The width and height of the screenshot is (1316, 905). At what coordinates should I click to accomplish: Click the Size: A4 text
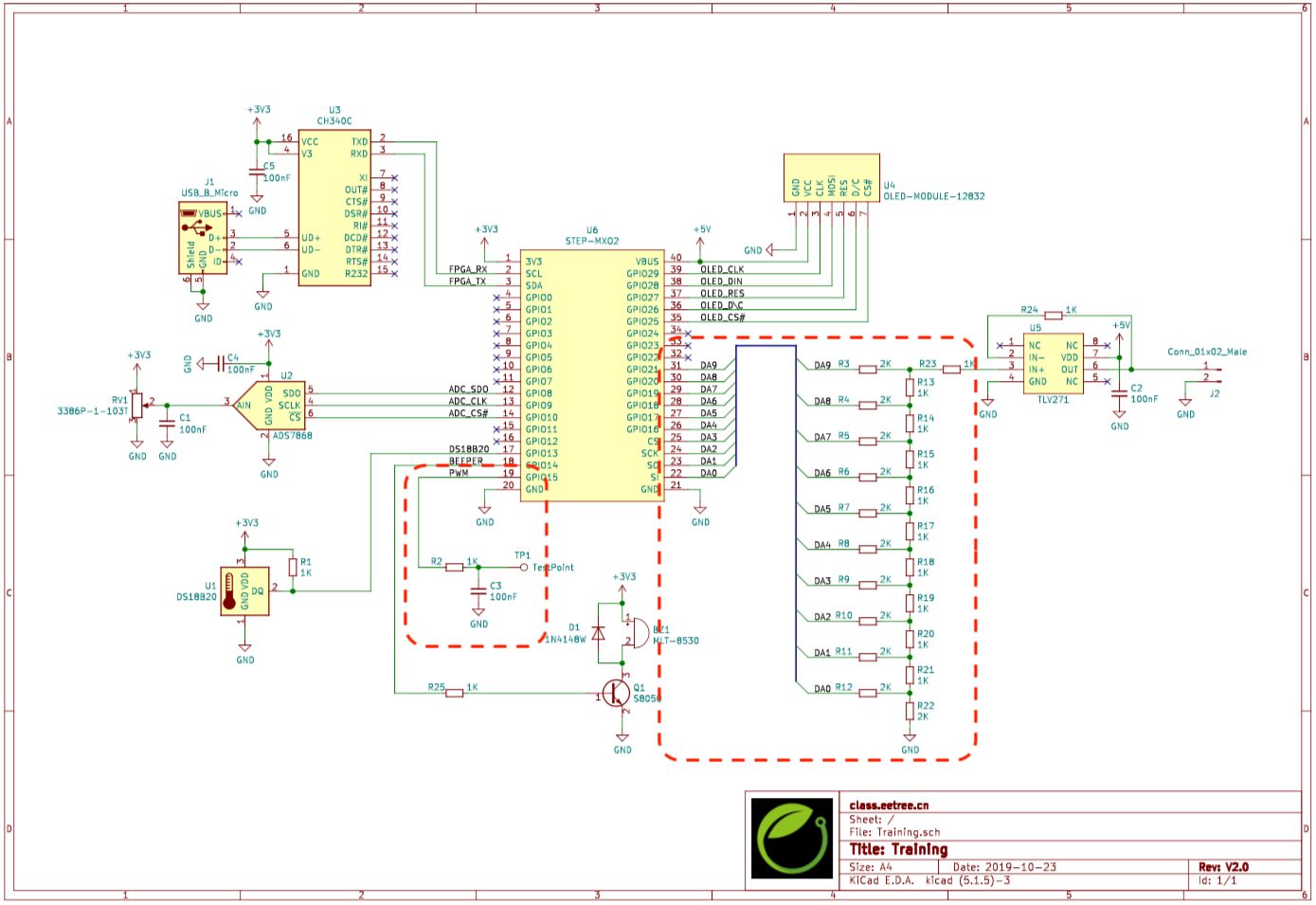871,867
